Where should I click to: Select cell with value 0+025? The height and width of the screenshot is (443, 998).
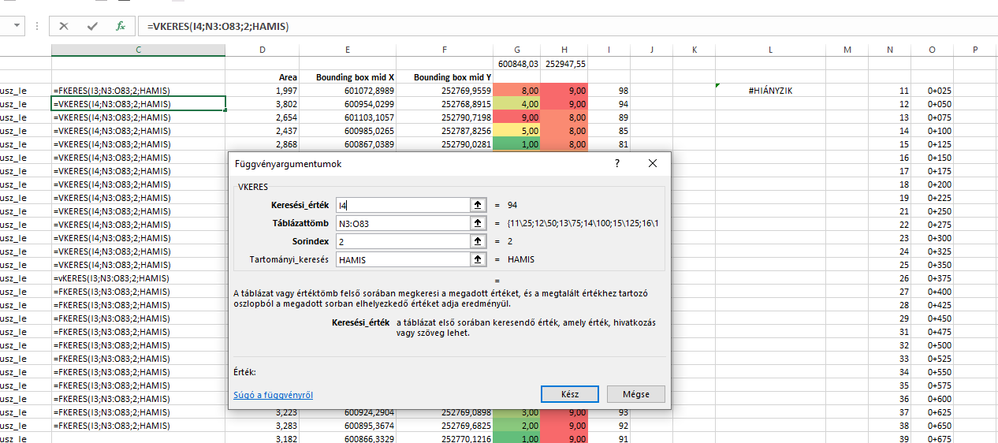pos(932,90)
